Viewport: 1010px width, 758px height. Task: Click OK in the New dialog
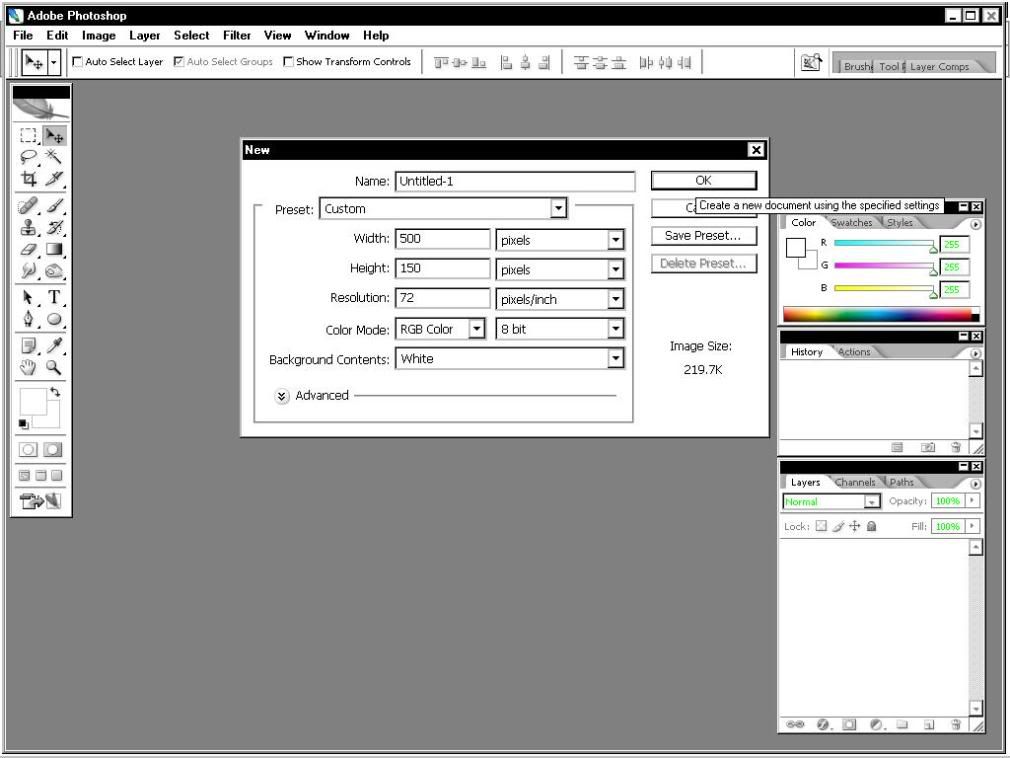coord(703,180)
